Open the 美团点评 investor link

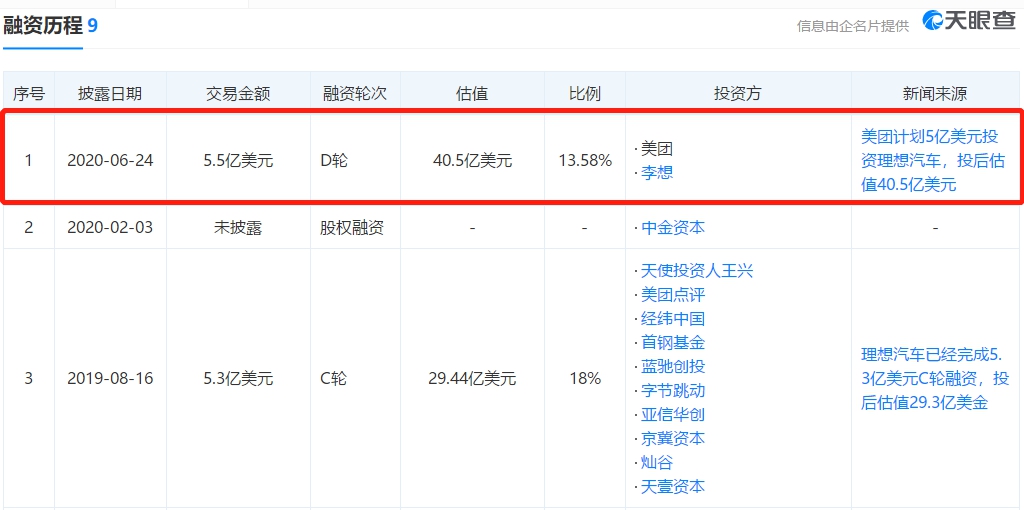click(x=673, y=295)
